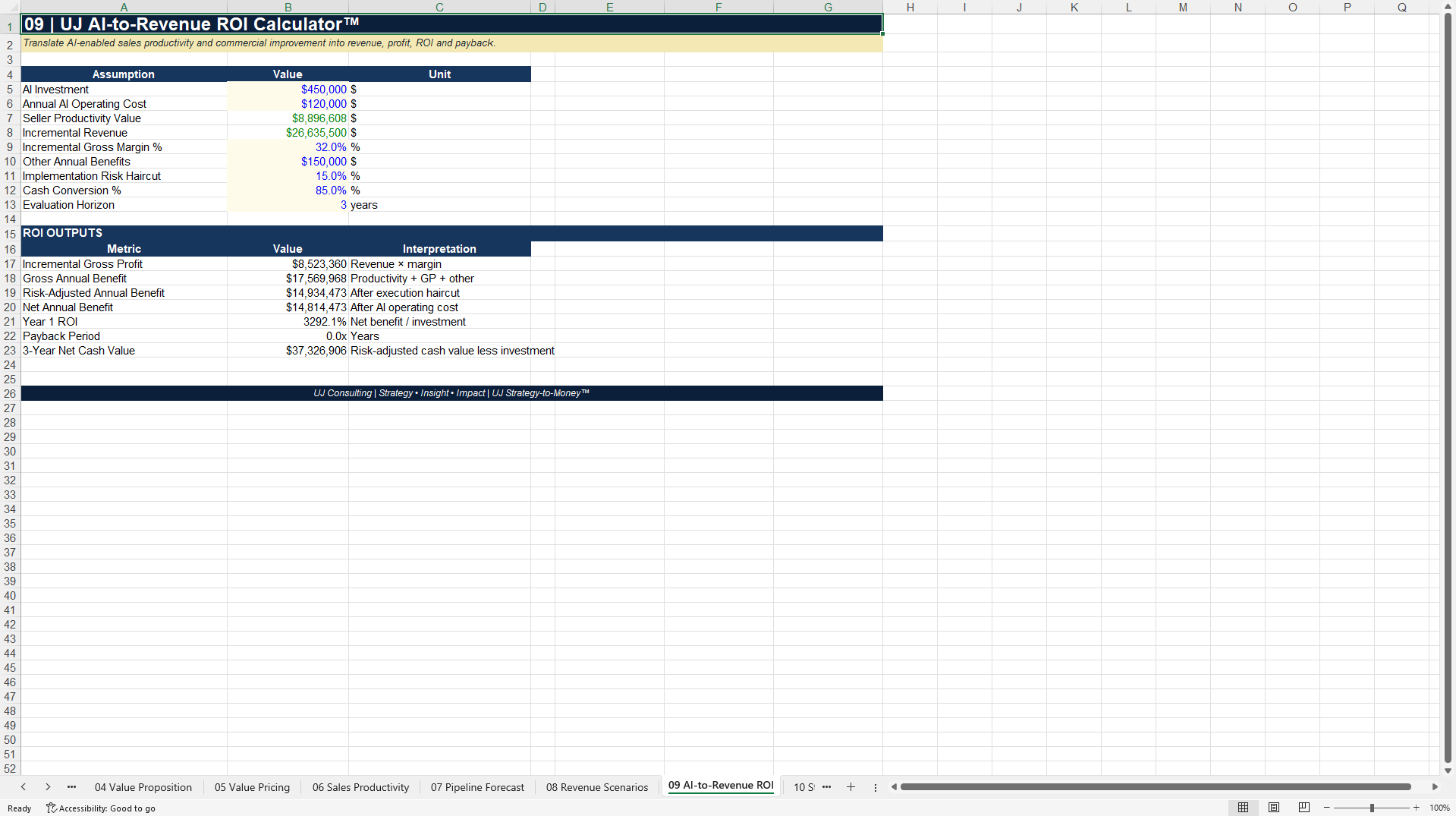Select the 32.0% gross margin value
1456x816 pixels.
point(288,147)
